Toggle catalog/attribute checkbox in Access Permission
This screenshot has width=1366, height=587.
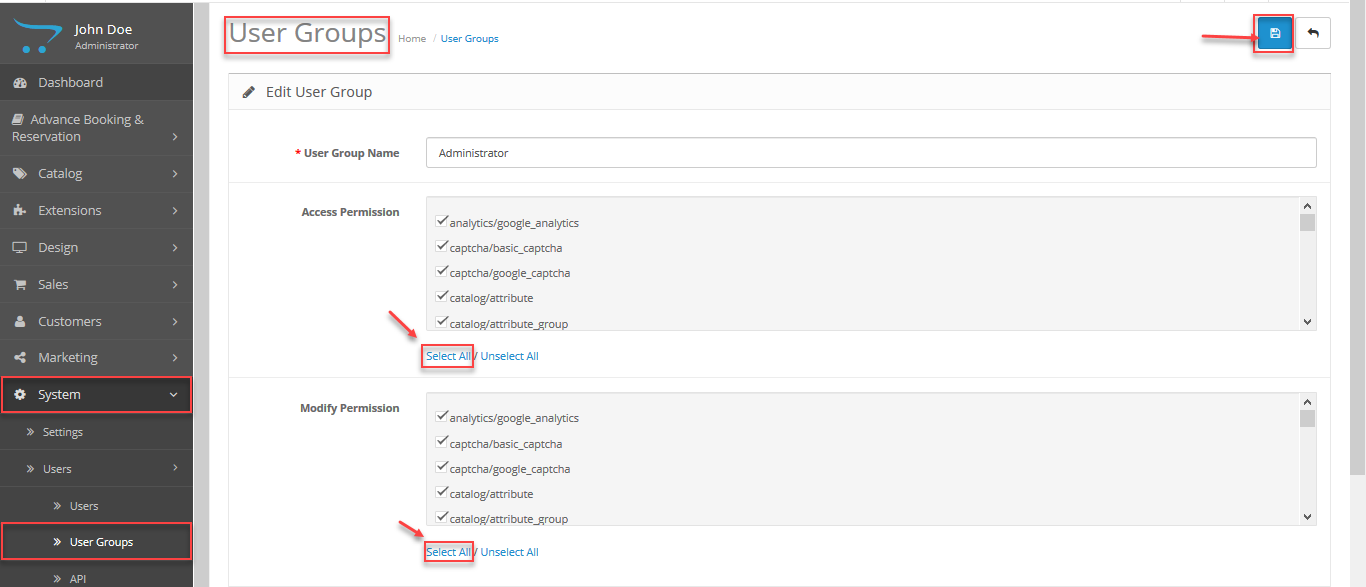click(442, 297)
